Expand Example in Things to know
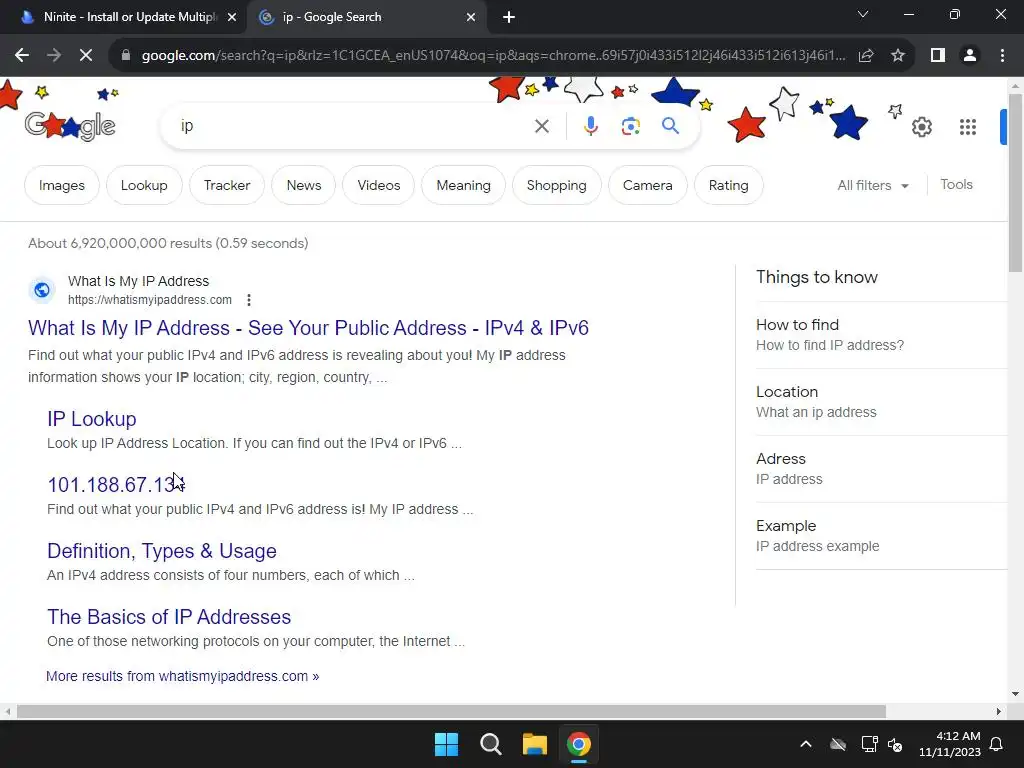Screen dimensions: 1024x768 pos(882,536)
